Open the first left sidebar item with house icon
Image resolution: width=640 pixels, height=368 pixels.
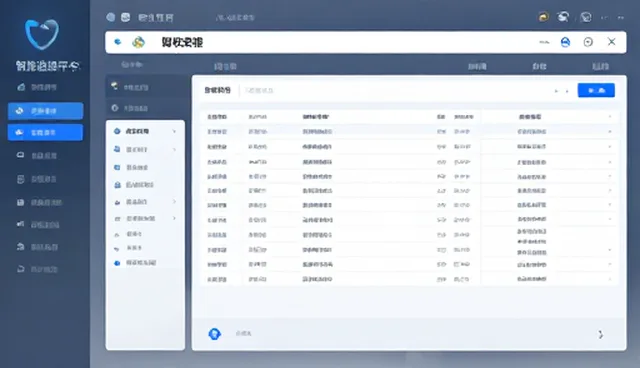[38, 87]
